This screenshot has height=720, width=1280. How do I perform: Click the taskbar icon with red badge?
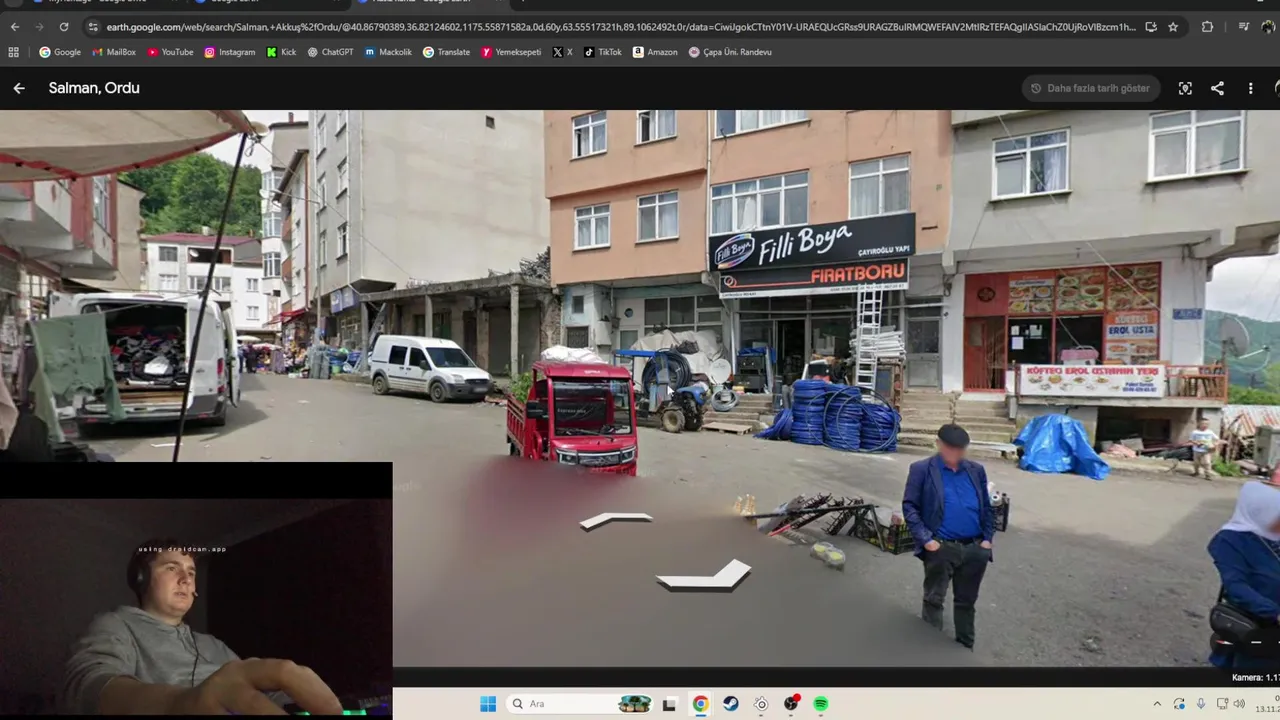click(791, 704)
